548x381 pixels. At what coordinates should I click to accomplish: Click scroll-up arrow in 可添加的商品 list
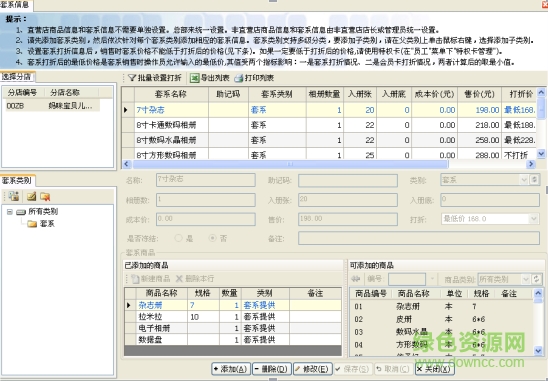pyautogui.click(x=538, y=293)
